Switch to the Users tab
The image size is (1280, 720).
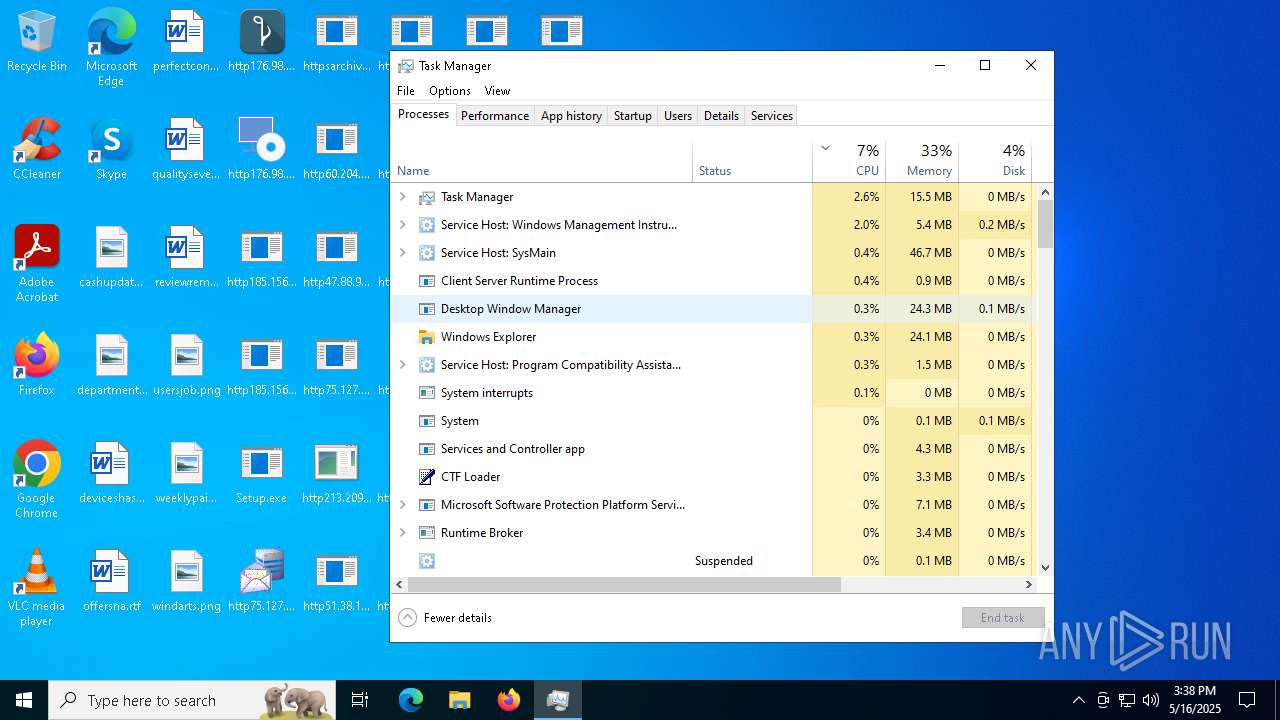coord(678,116)
